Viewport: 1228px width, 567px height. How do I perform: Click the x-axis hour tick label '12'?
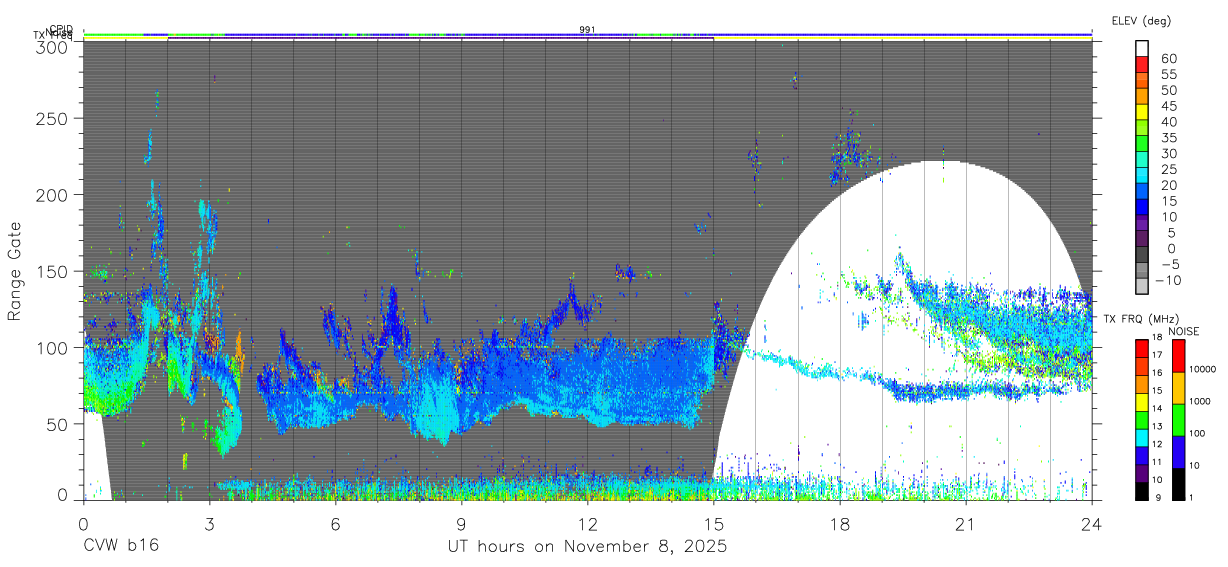click(x=587, y=523)
